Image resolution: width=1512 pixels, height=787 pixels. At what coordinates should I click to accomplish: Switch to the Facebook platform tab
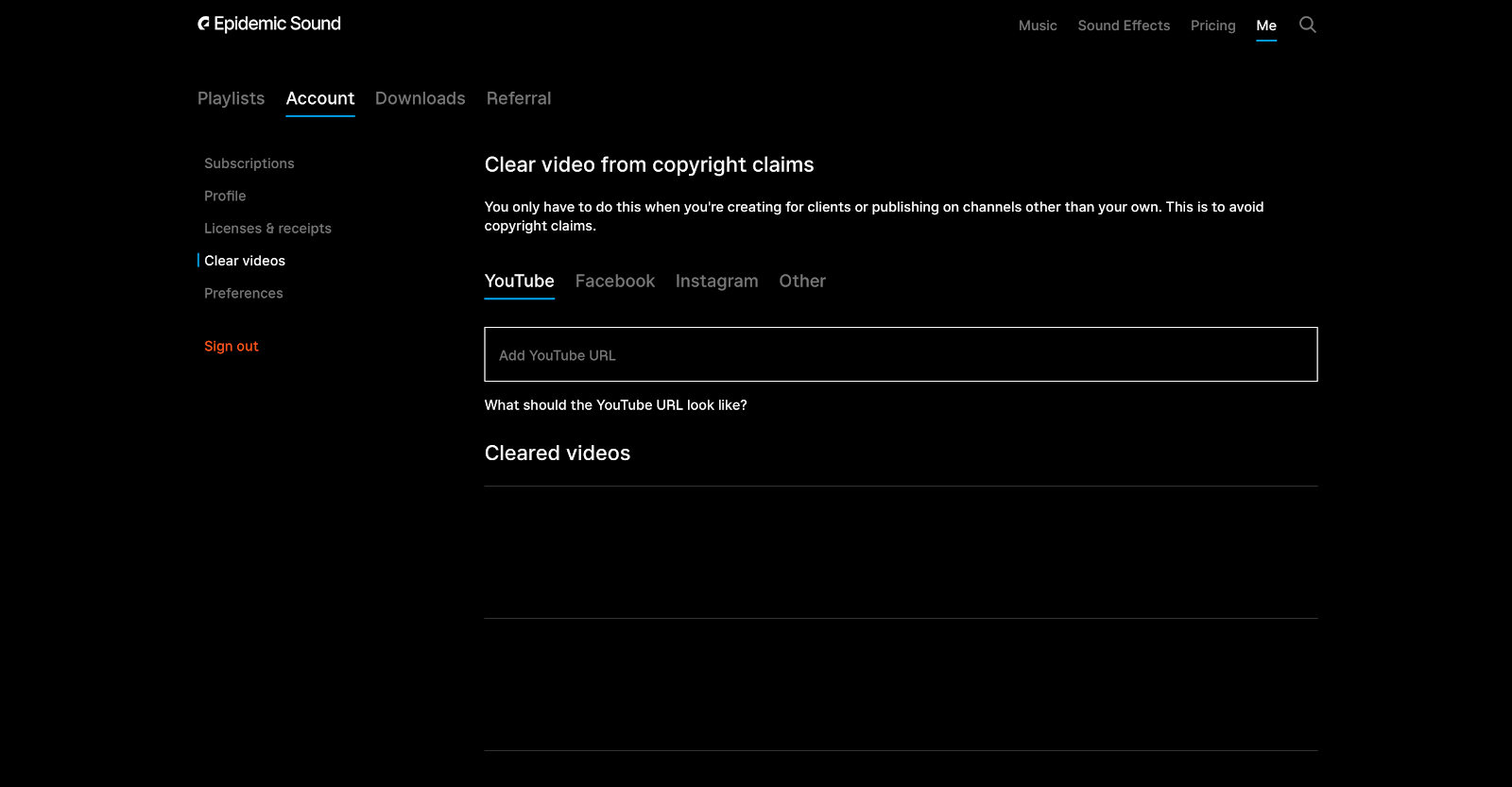[x=614, y=281]
